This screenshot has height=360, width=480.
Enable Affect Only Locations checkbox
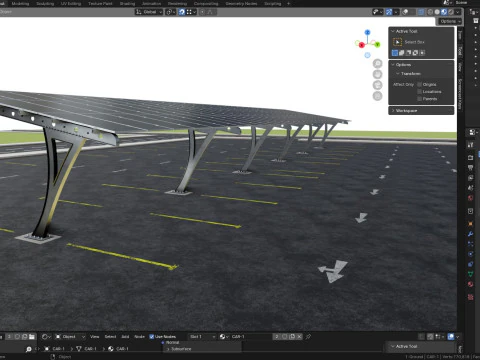click(x=420, y=92)
